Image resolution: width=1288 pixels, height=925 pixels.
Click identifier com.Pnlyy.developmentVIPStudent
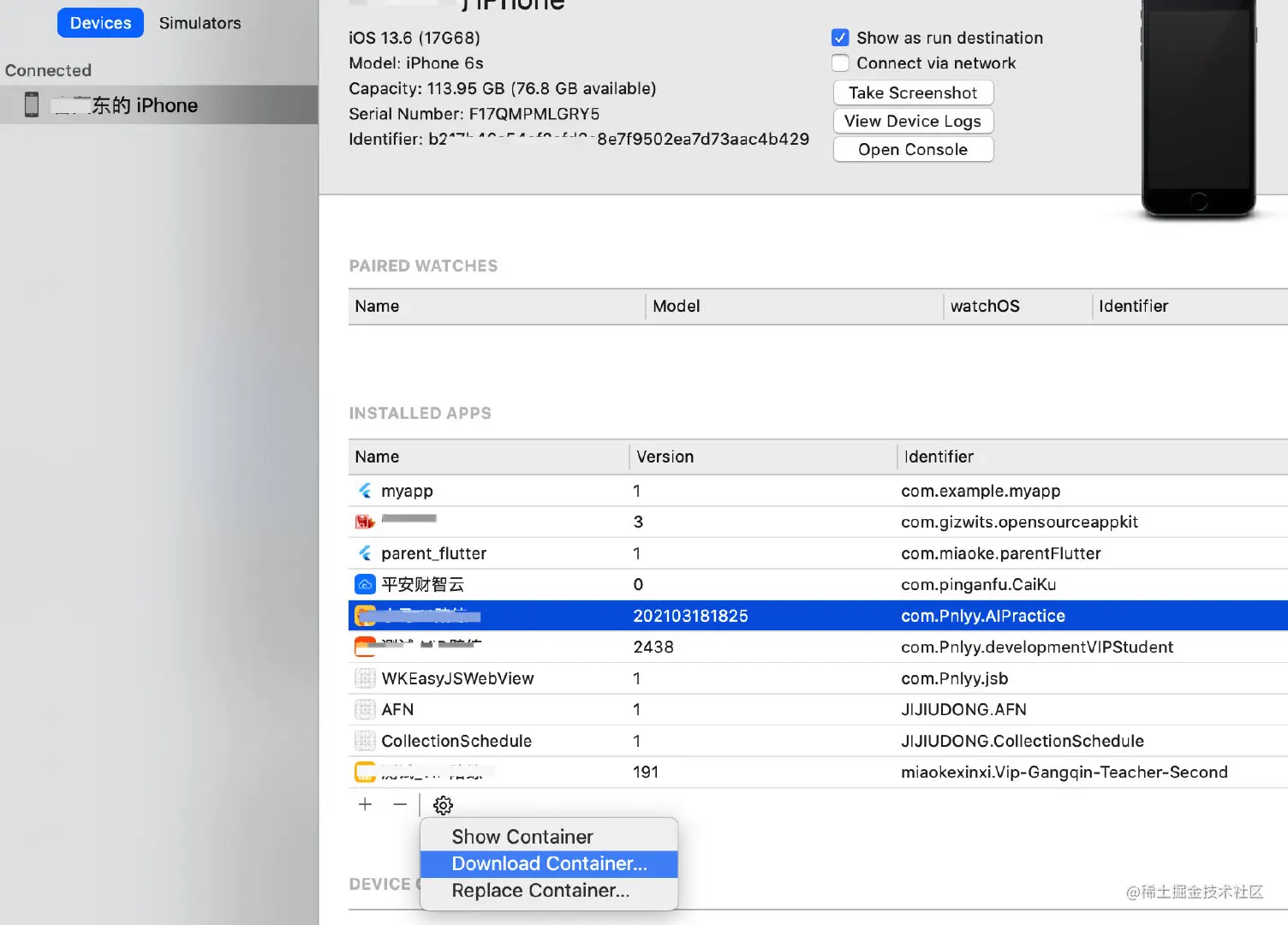coord(1037,647)
